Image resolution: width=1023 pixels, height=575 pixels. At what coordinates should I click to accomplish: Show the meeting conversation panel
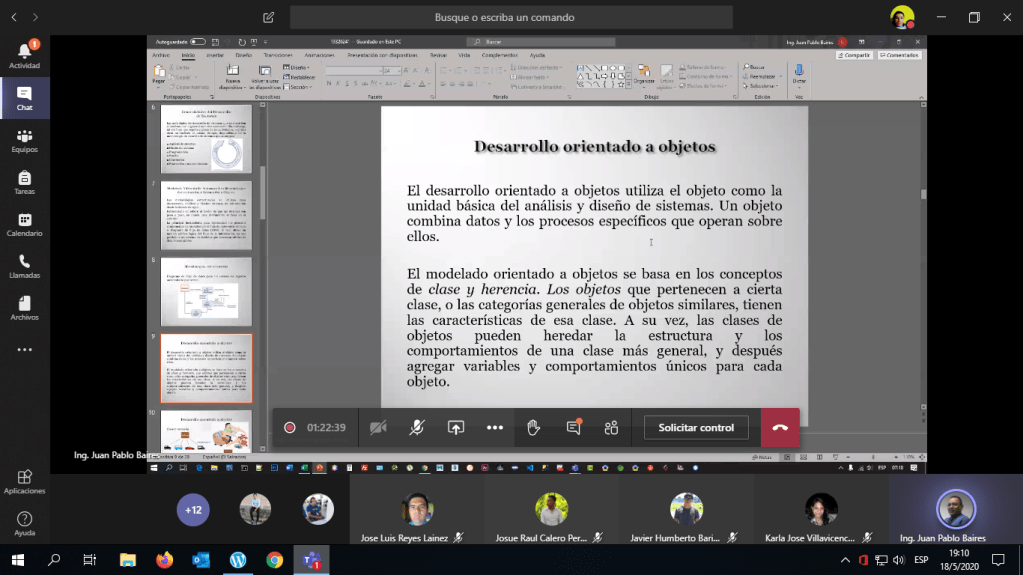pyautogui.click(x=573, y=428)
